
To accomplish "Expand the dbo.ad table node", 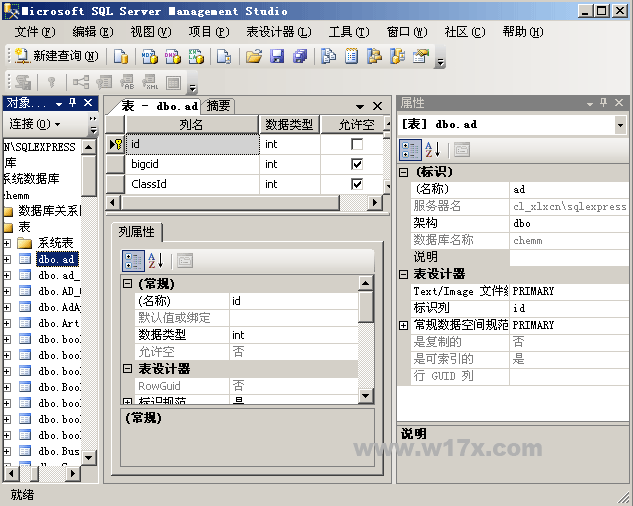I will tap(7, 259).
